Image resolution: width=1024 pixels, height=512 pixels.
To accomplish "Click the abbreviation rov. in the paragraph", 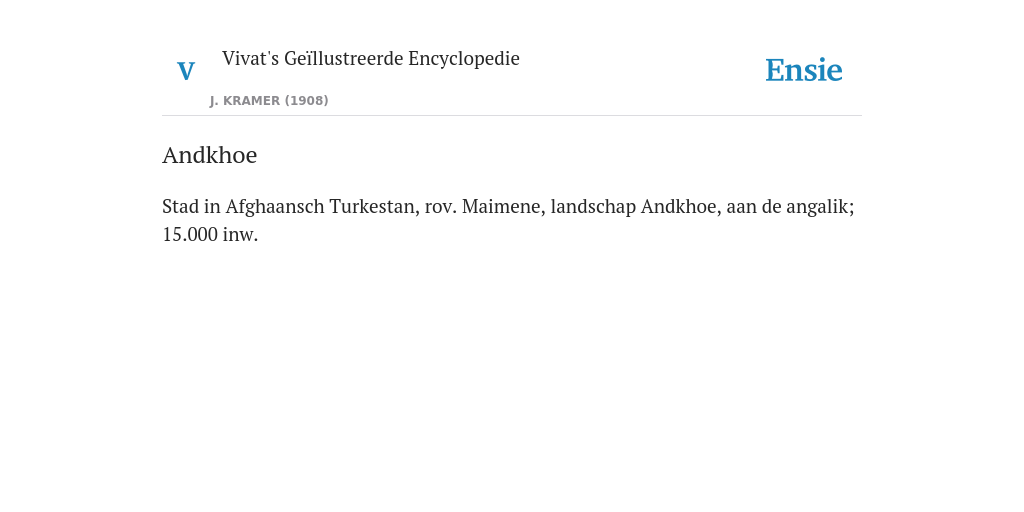I will [x=440, y=208].
